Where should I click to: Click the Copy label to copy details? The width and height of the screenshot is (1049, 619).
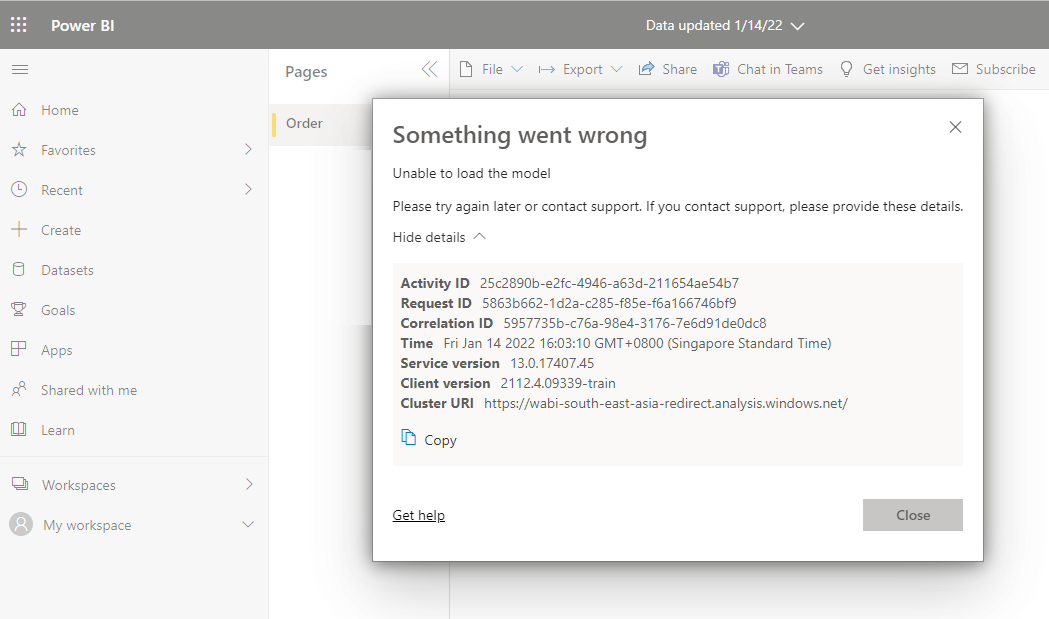[x=440, y=440]
